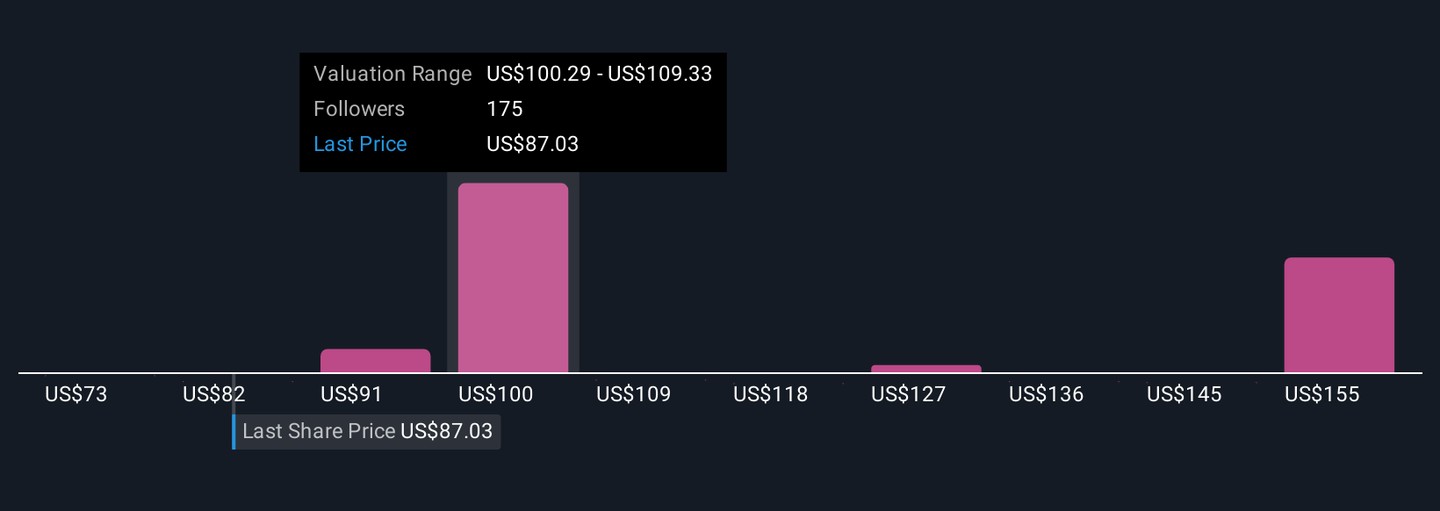Click the US$118 axis label
The width and height of the screenshot is (1440, 511).
pos(770,394)
